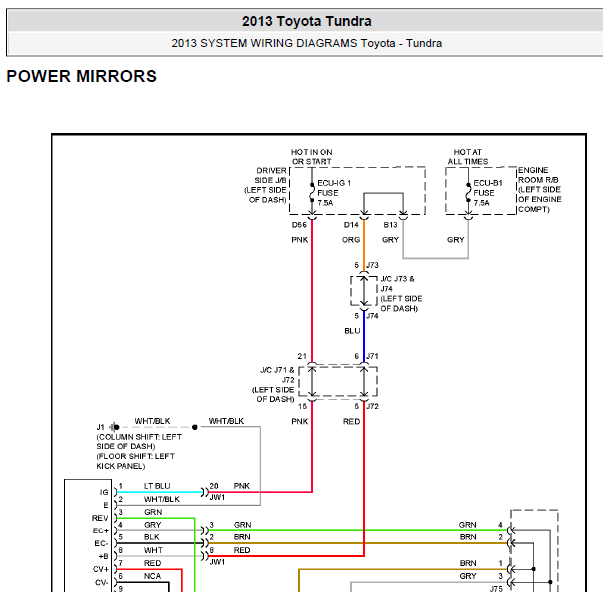Screen dimensions: 603x592
Task: Click the 'EC+' terminal label
Action: click(x=101, y=531)
